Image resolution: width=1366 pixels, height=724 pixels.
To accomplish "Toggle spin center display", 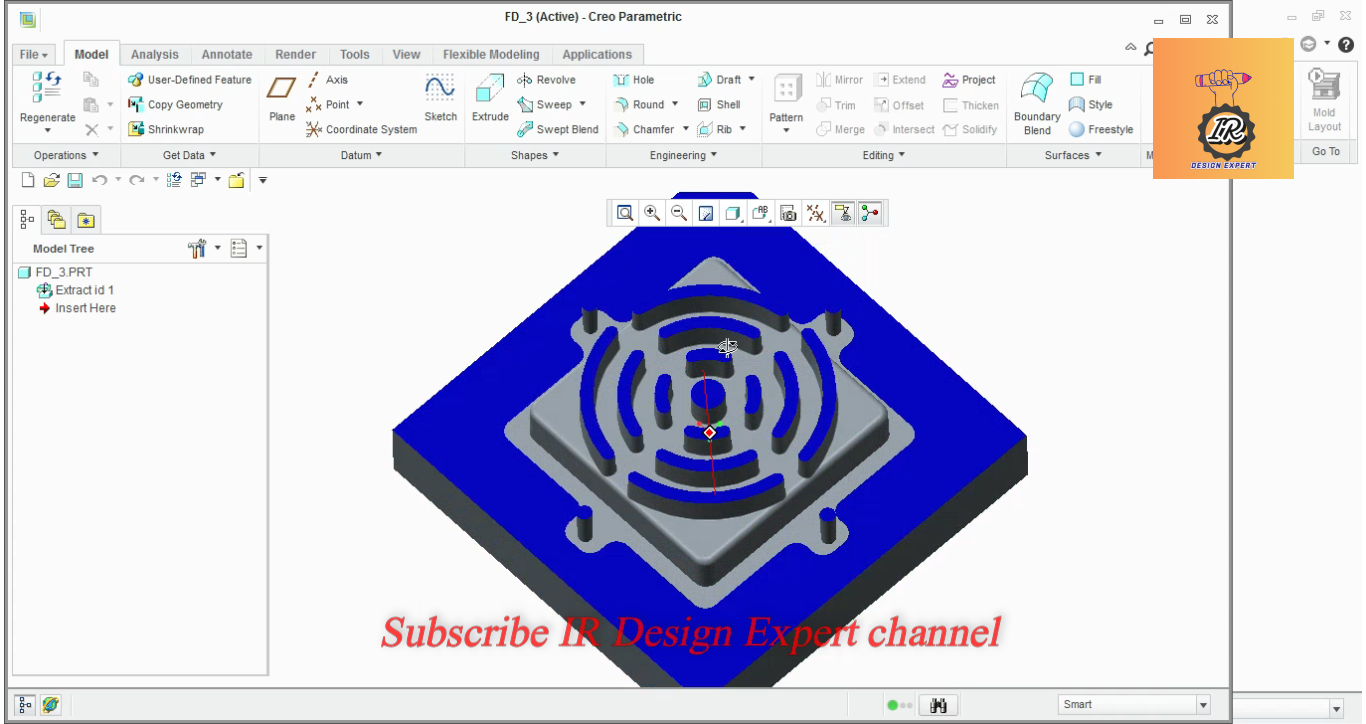I will click(870, 212).
